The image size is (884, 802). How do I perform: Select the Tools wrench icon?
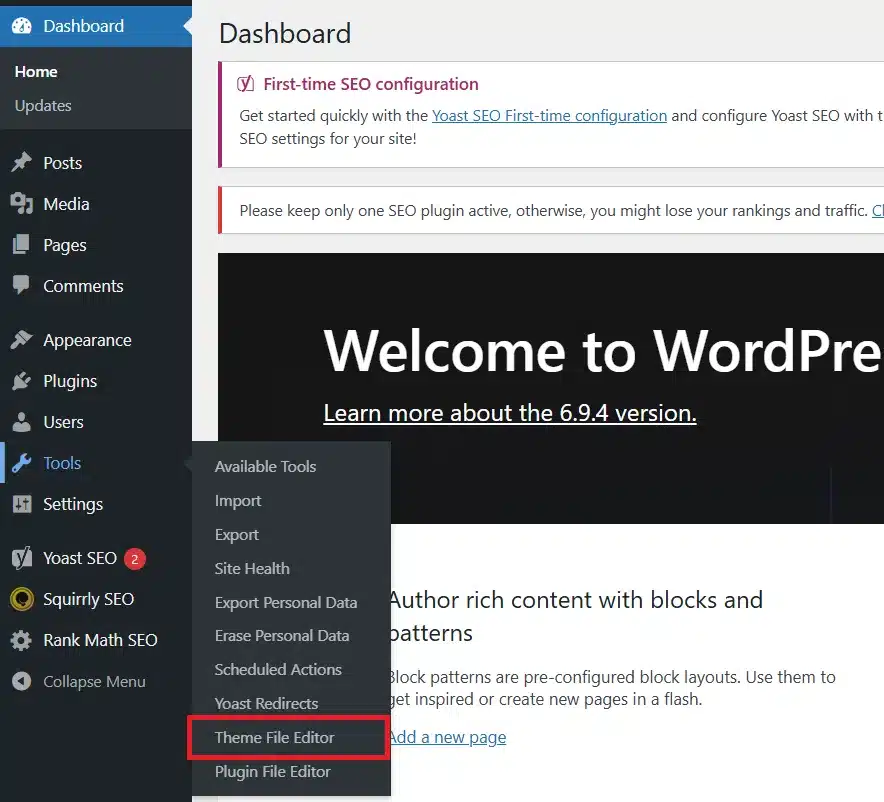22,463
